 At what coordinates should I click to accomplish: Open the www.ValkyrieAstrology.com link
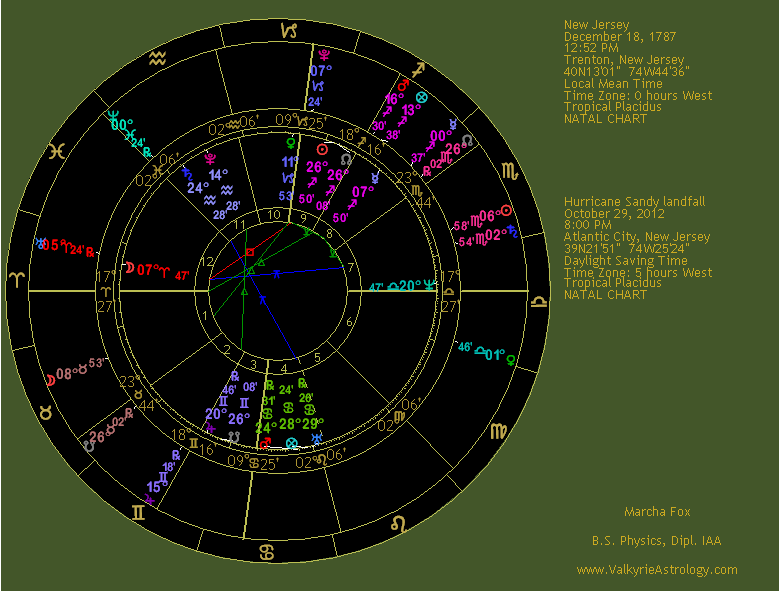coord(656,569)
